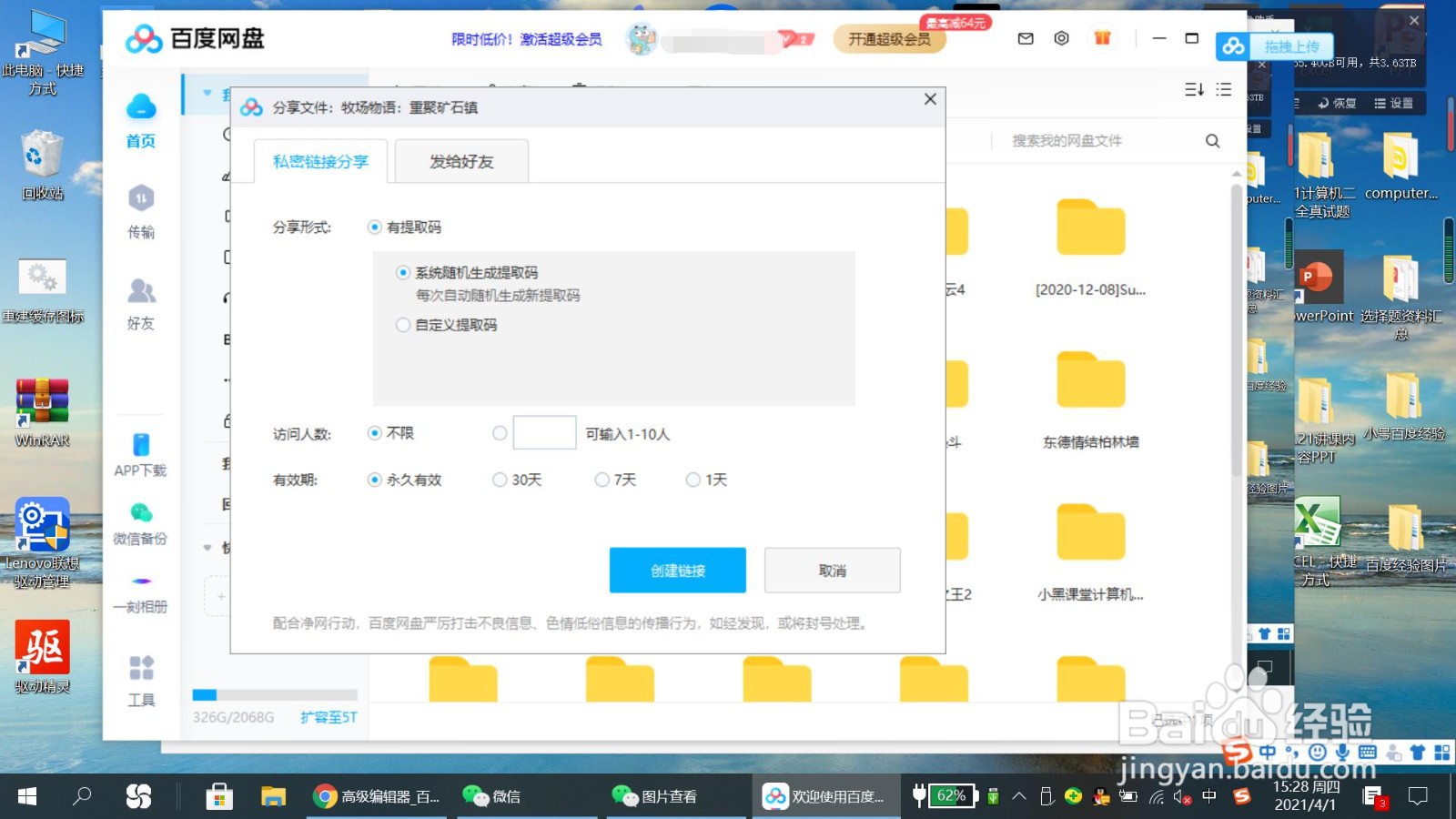Screen dimensions: 1456x819
Task: Expand the 快 tree item in left panel
Action: coord(206,548)
